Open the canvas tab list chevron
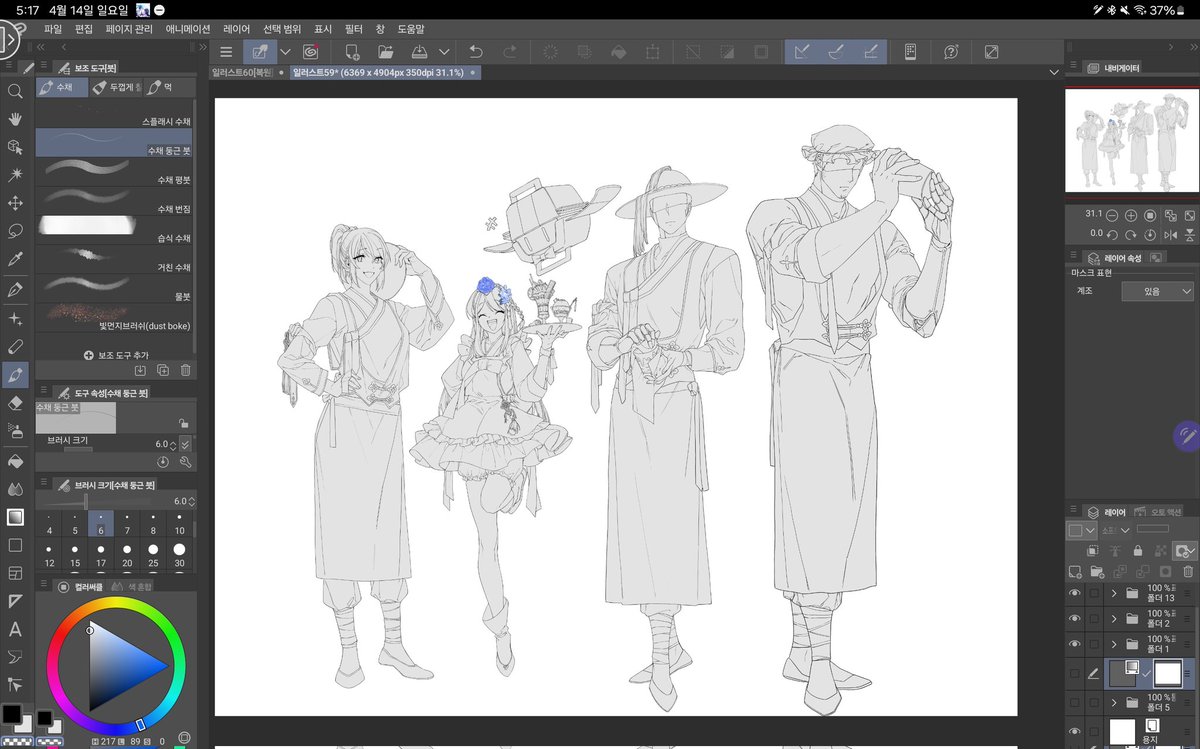Screen dimensions: 1200x749 pyautogui.click(x=1054, y=72)
